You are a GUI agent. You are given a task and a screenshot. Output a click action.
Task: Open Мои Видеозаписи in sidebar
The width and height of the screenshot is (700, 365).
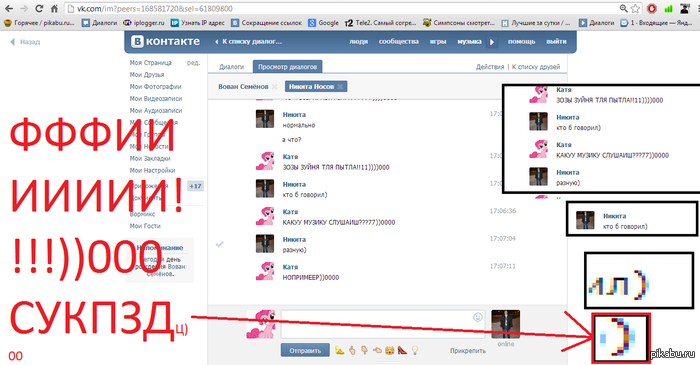pyautogui.click(x=156, y=99)
